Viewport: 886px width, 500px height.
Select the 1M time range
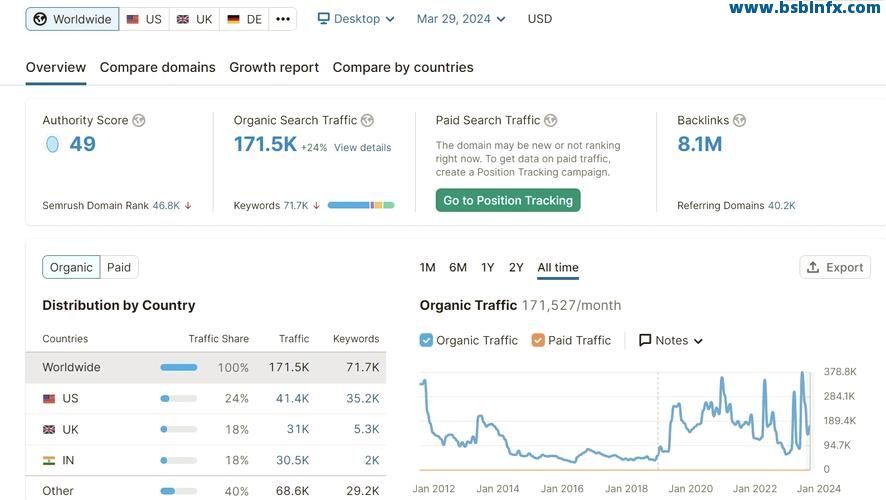tap(428, 267)
